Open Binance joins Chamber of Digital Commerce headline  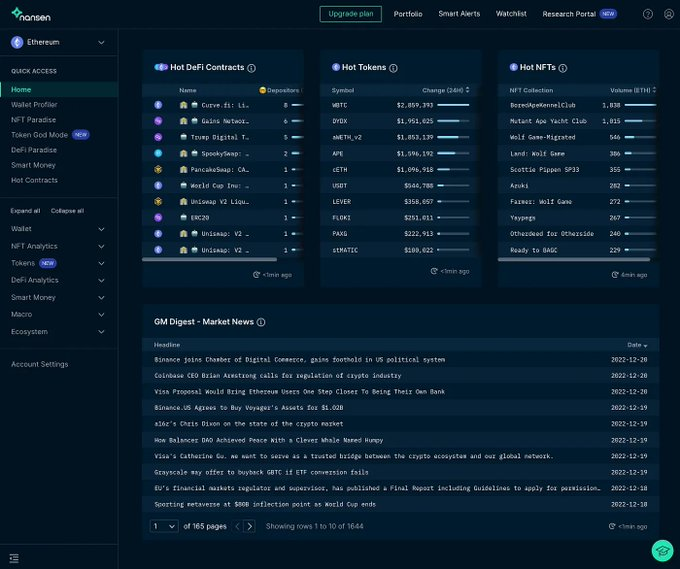coord(299,360)
